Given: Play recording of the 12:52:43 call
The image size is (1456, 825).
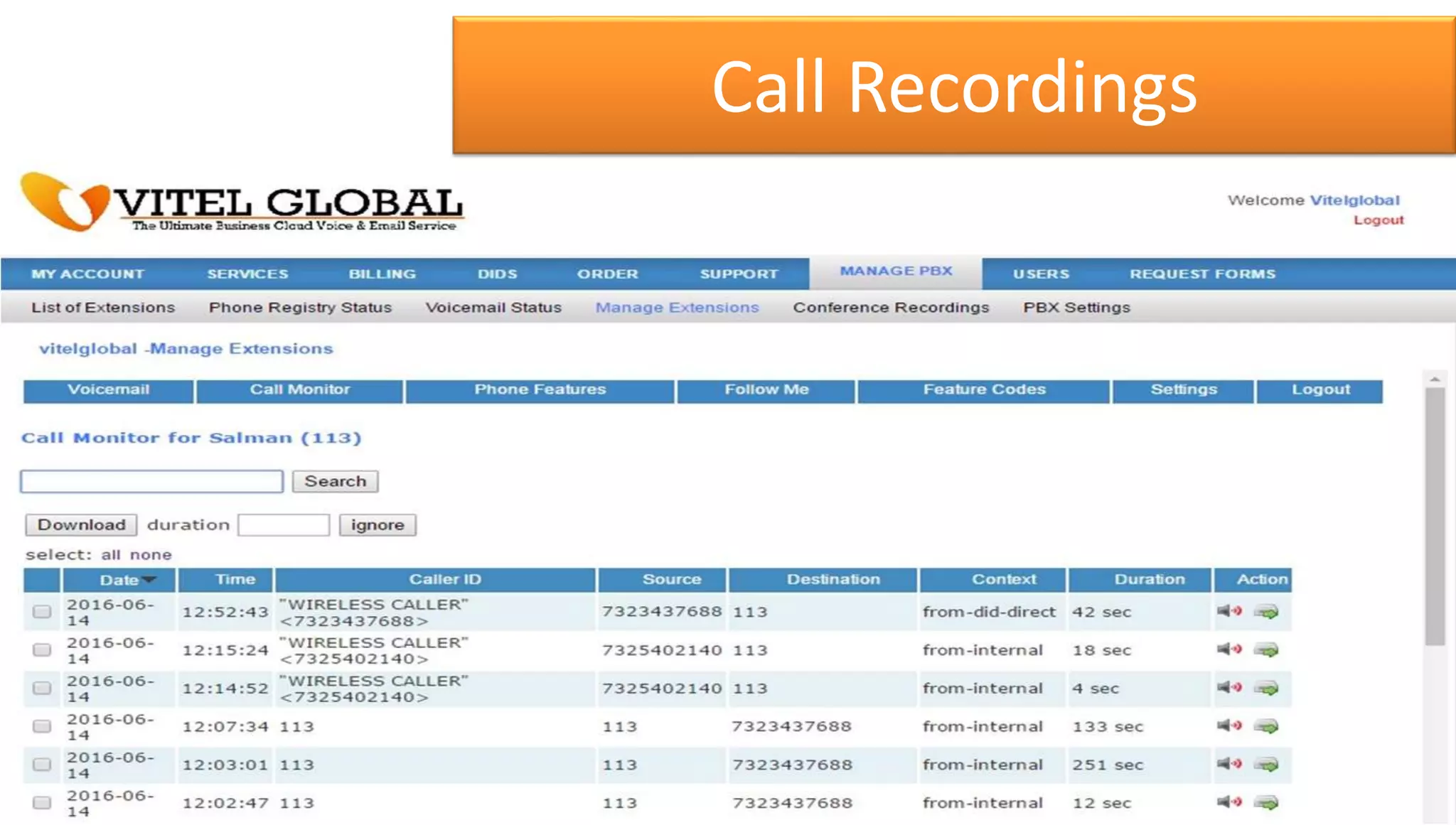Looking at the screenshot, I should pos(1229,611).
